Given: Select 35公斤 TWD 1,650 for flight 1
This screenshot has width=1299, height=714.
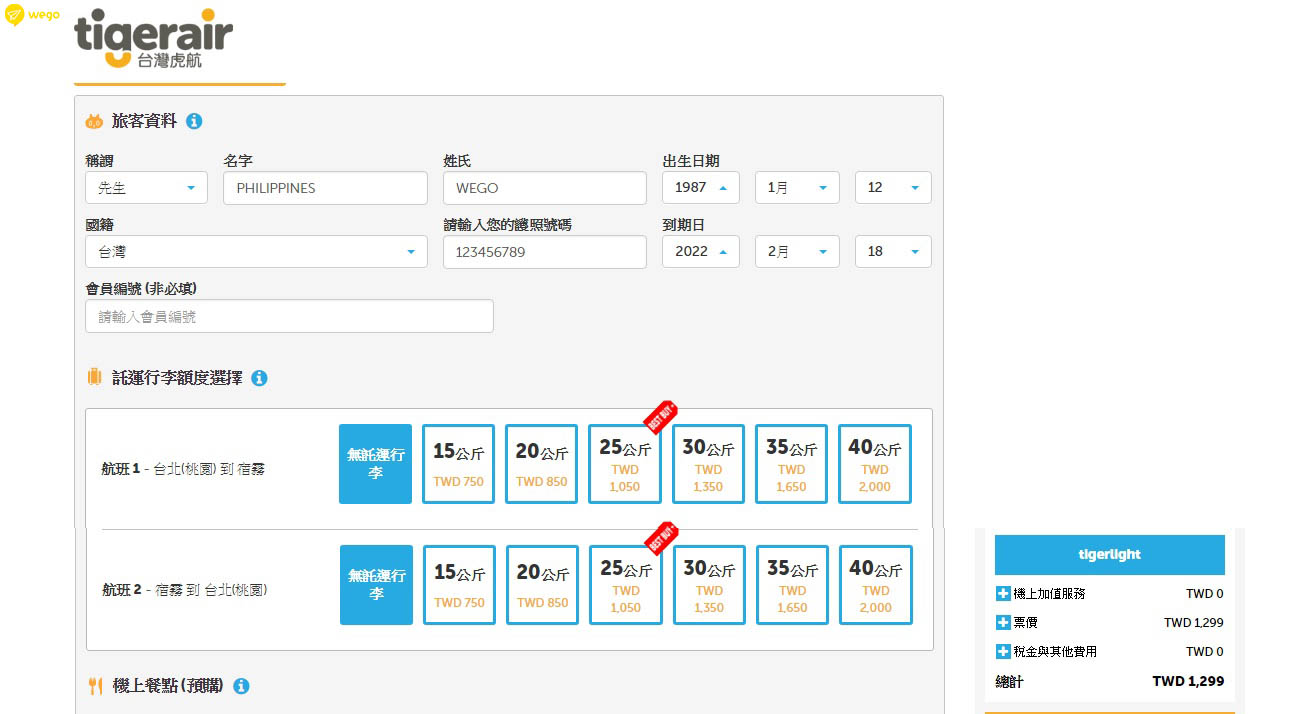Looking at the screenshot, I should [x=791, y=464].
